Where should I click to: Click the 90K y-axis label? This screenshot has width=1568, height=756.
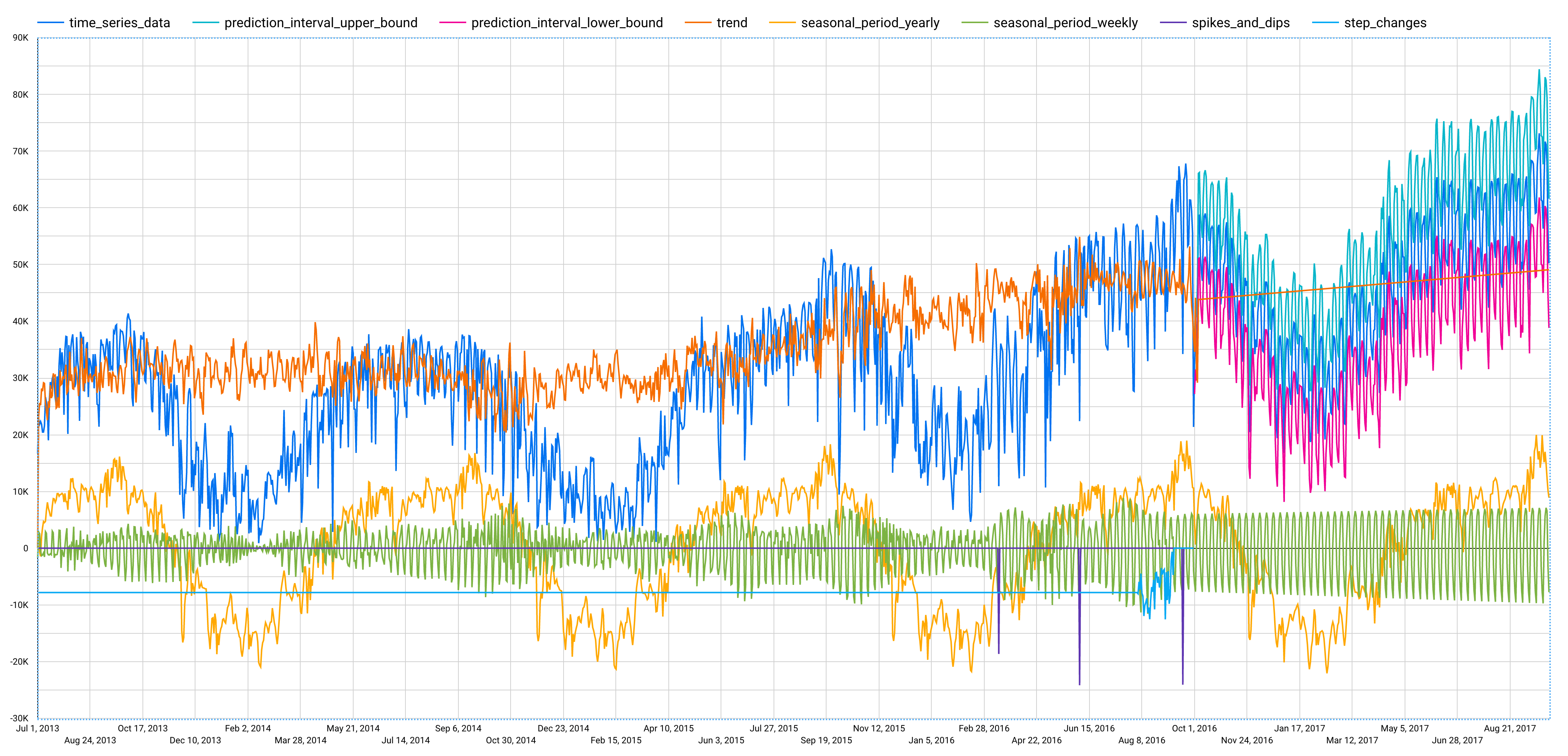(21, 38)
